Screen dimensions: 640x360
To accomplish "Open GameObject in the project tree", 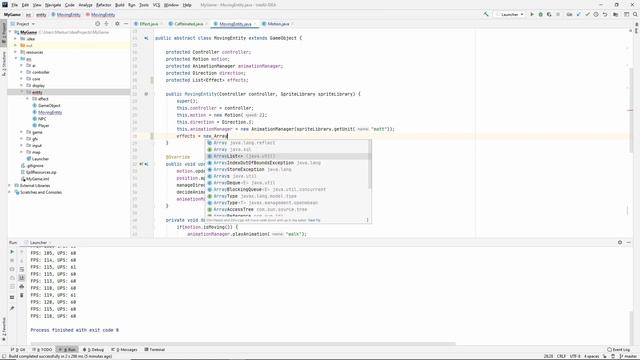I will [x=46, y=105].
